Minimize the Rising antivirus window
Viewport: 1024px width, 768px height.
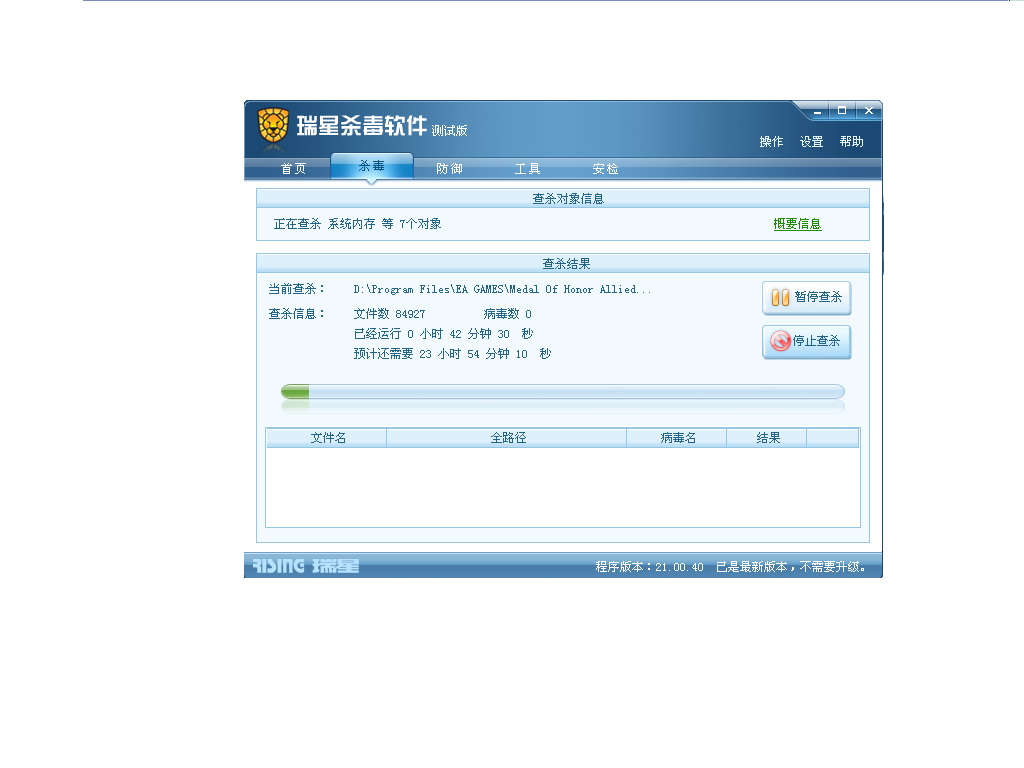(817, 111)
